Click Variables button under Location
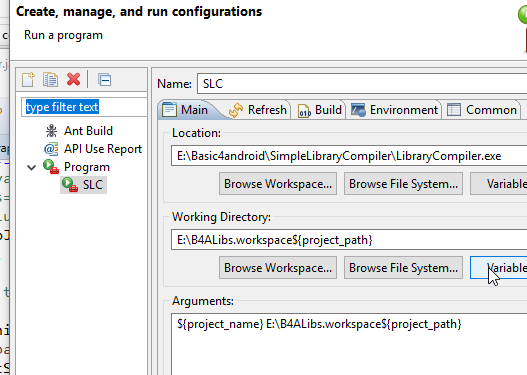The image size is (527, 375). pos(498,184)
